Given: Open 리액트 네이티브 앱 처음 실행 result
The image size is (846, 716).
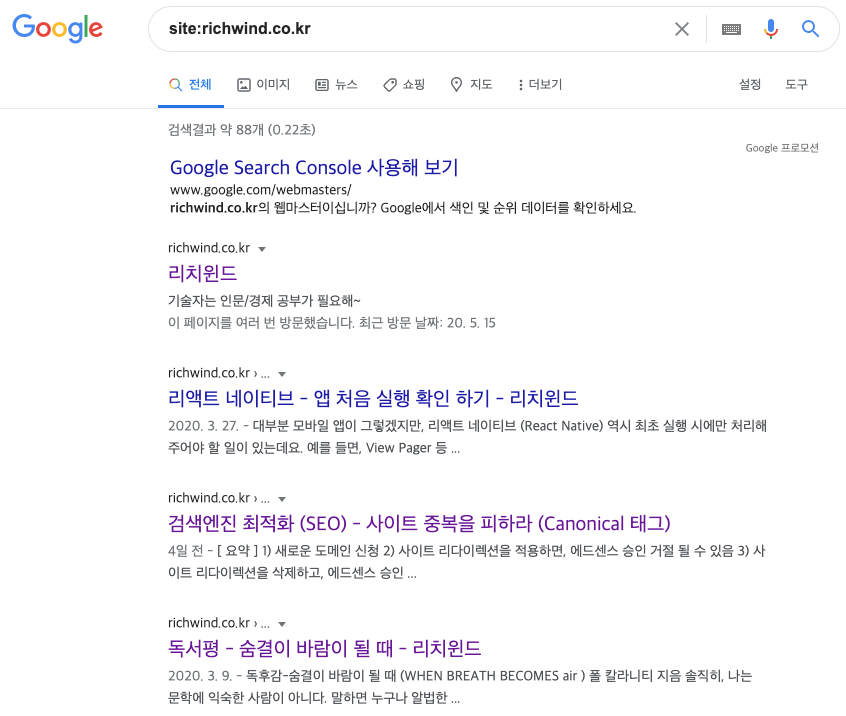Looking at the screenshot, I should [373, 398].
